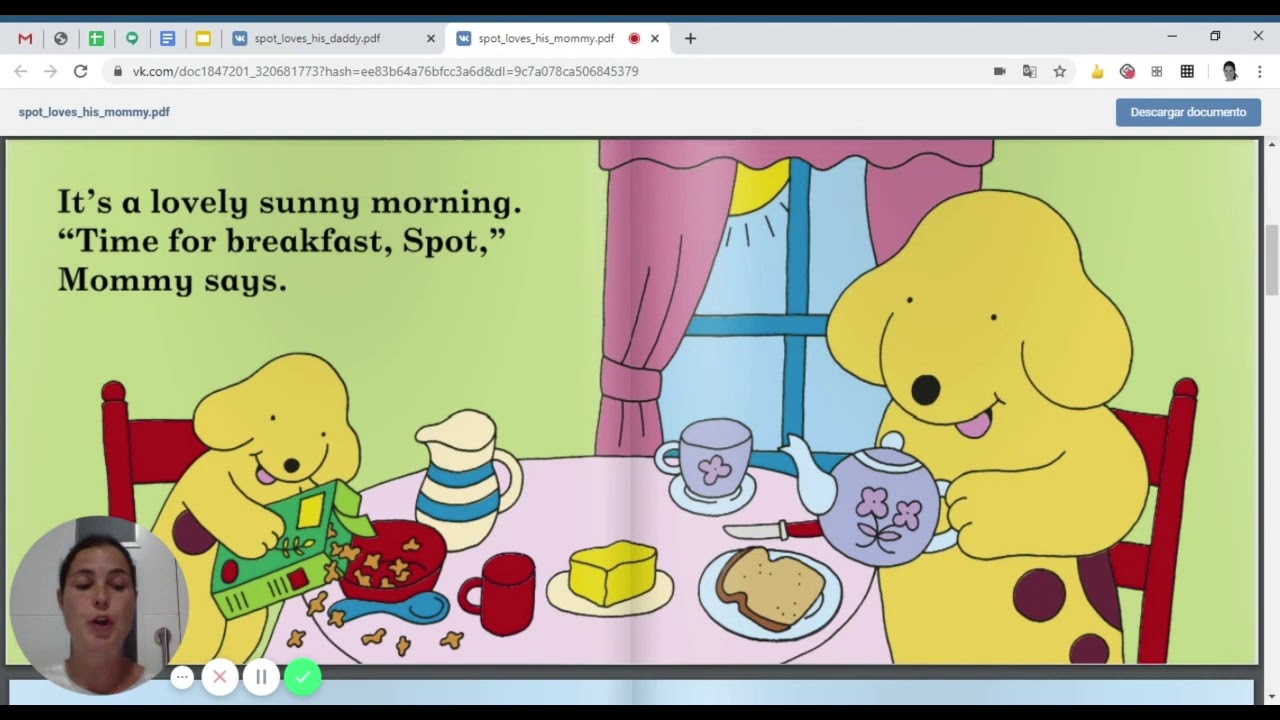Reload the current page

(81, 71)
